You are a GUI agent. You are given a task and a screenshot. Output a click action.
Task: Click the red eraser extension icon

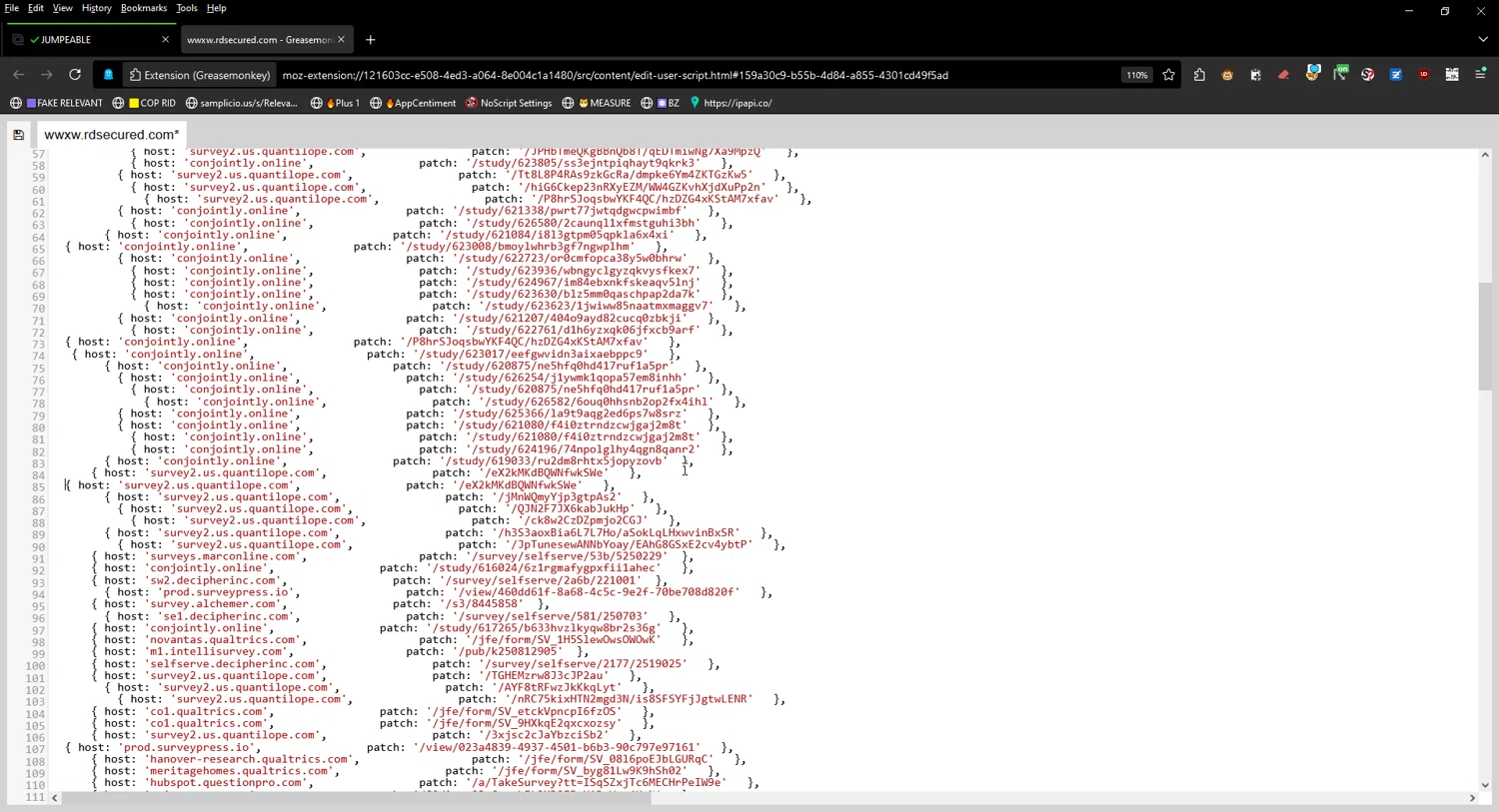(1284, 75)
